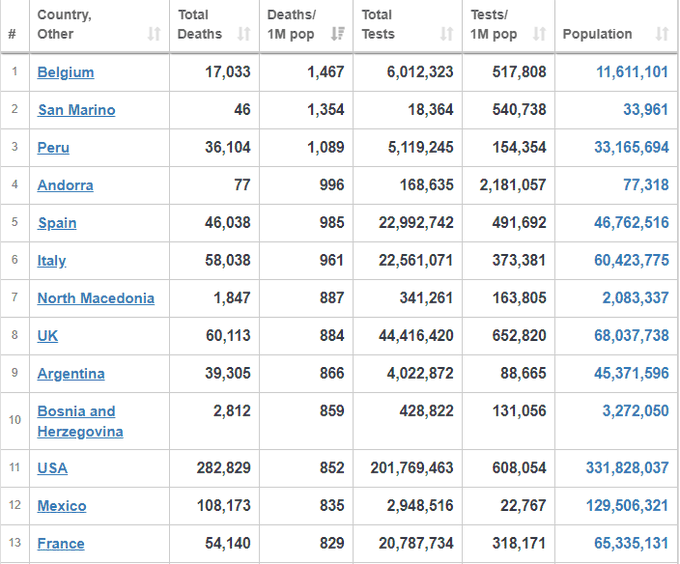Select France total tests 20,787,734
This screenshot has height=564, width=680.
coord(416,544)
